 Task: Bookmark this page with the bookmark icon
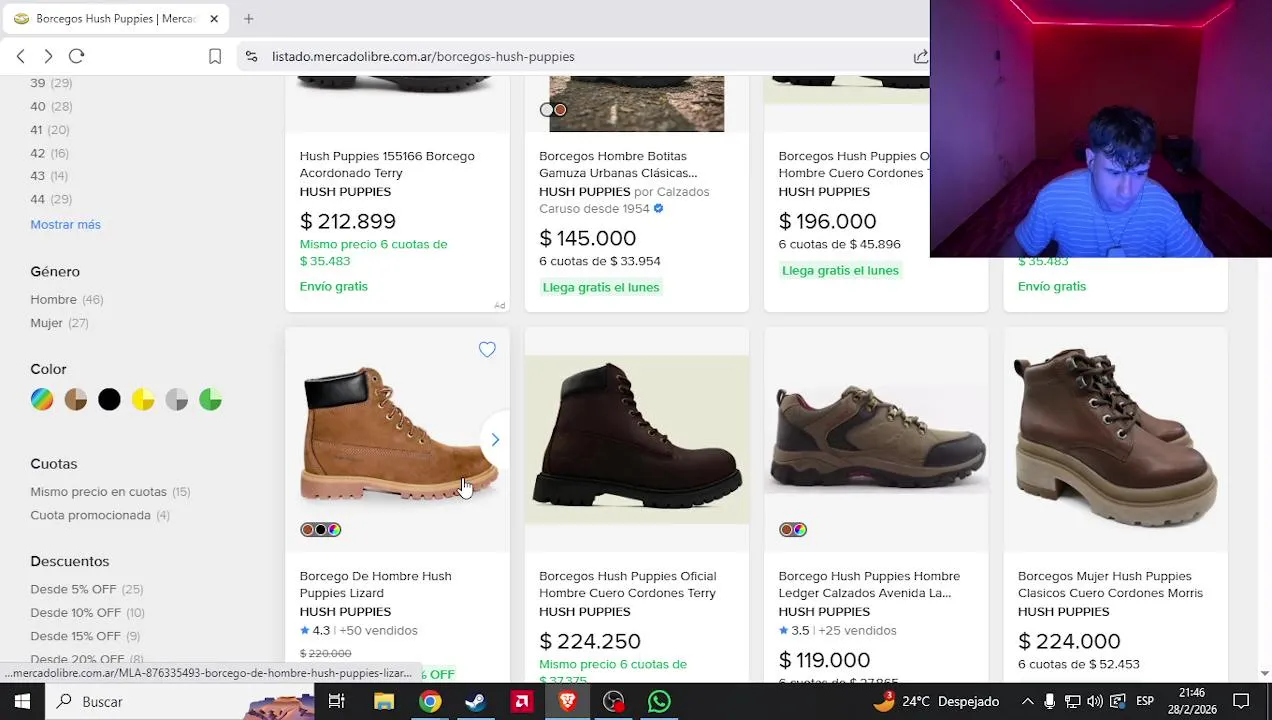214,56
